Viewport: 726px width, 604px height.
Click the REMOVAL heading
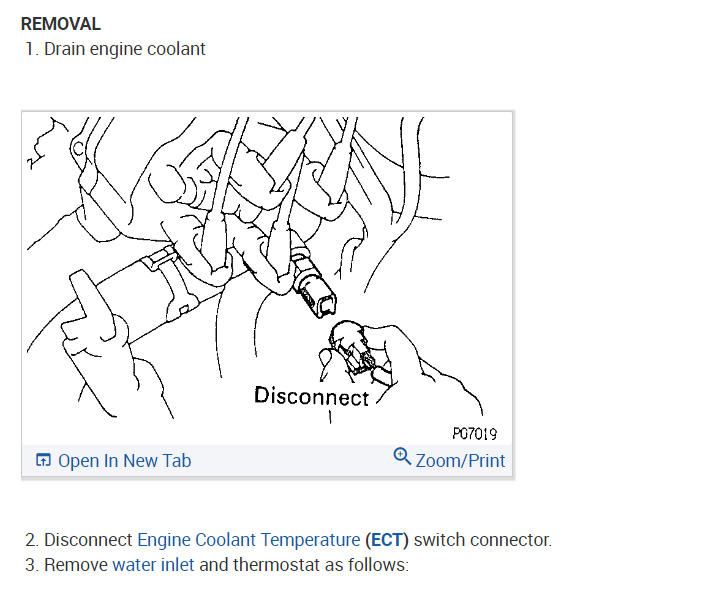(60, 24)
